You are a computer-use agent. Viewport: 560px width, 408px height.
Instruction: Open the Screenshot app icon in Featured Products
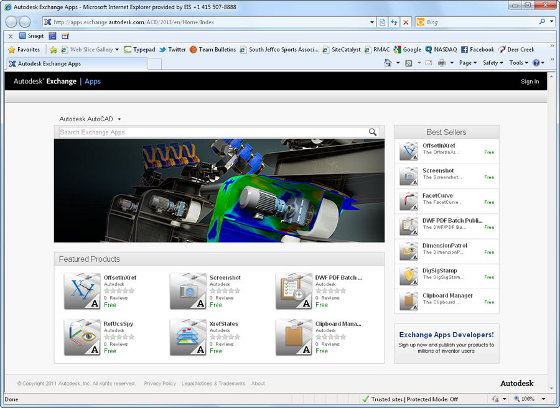click(188, 291)
